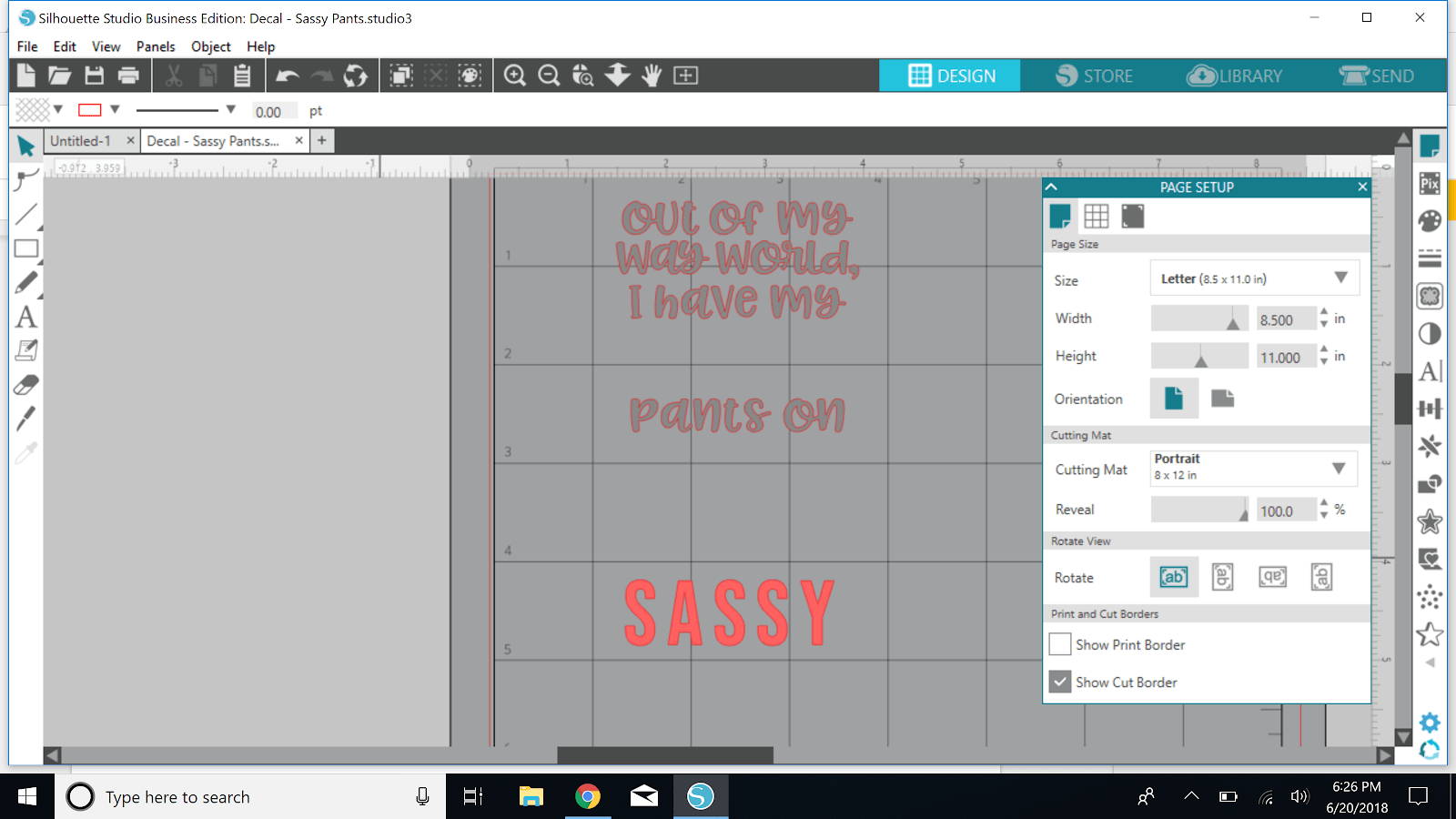The image size is (1456, 819).
Task: Click the Fit to Page icon
Action: point(686,76)
